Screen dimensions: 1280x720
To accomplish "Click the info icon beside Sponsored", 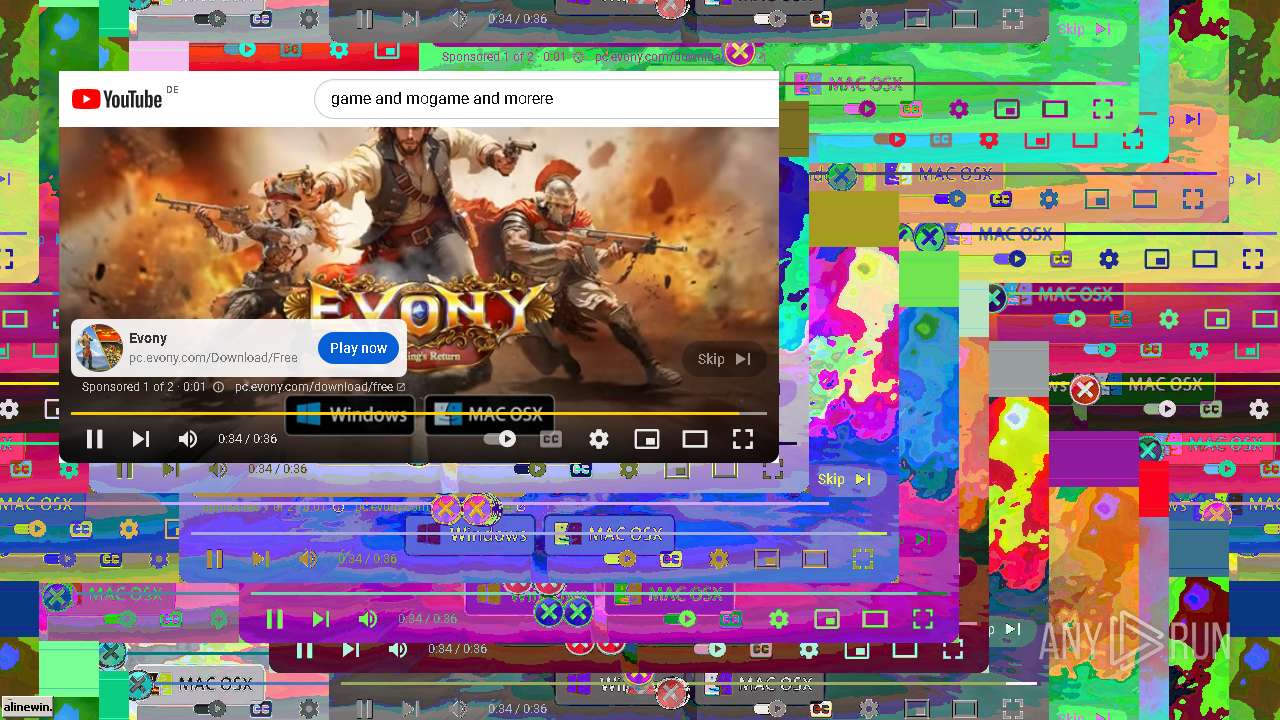I will click(x=219, y=386).
